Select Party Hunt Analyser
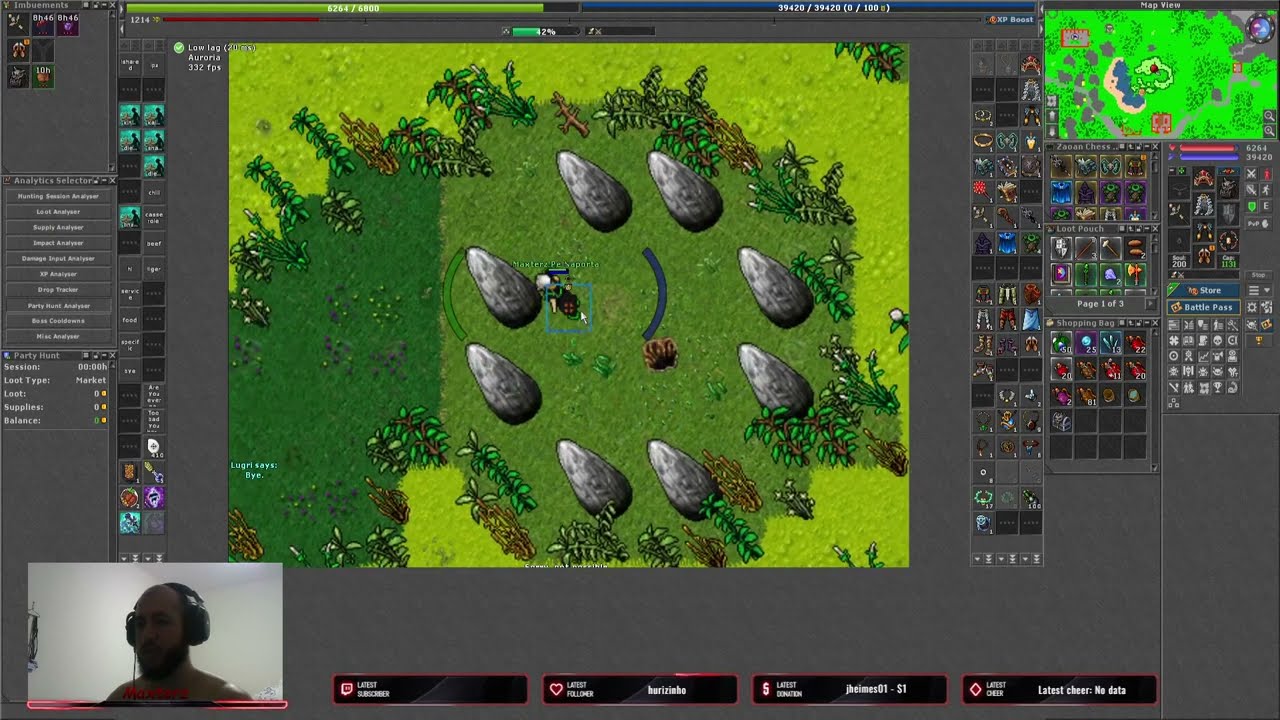1280x720 pixels. pyautogui.click(x=58, y=305)
